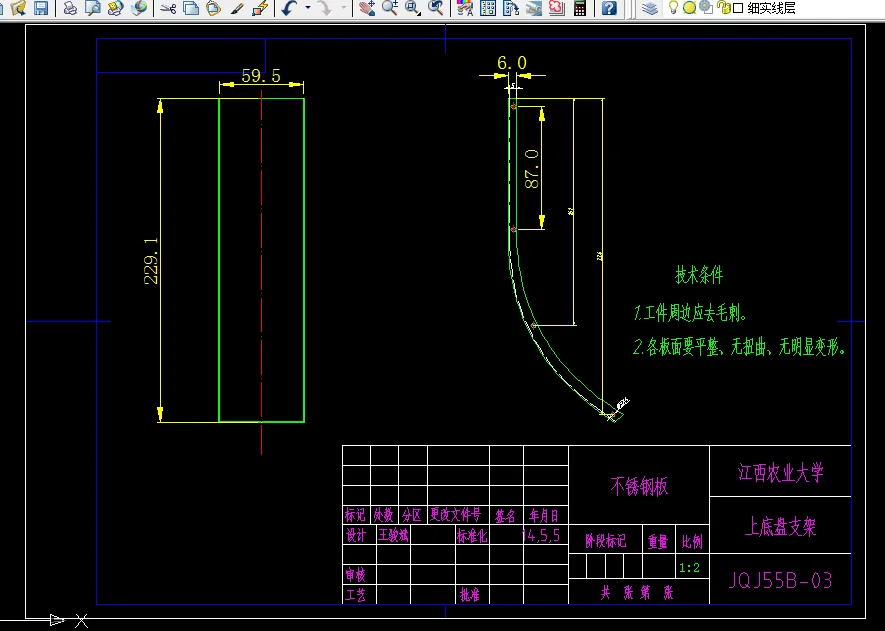
Task: Click the 不锈钢板 material cell
Action: (x=639, y=486)
